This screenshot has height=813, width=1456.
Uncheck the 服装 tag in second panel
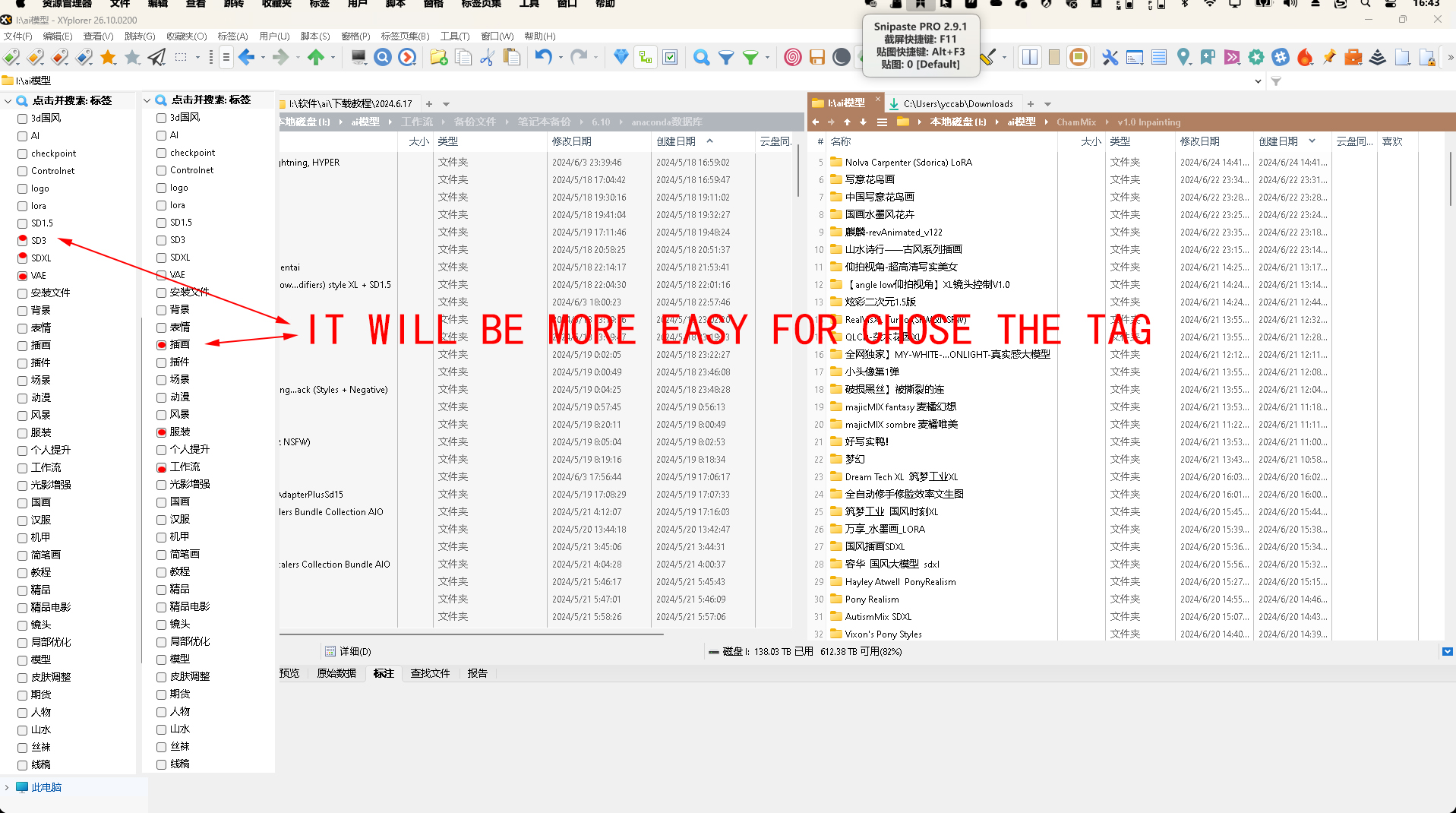(161, 432)
